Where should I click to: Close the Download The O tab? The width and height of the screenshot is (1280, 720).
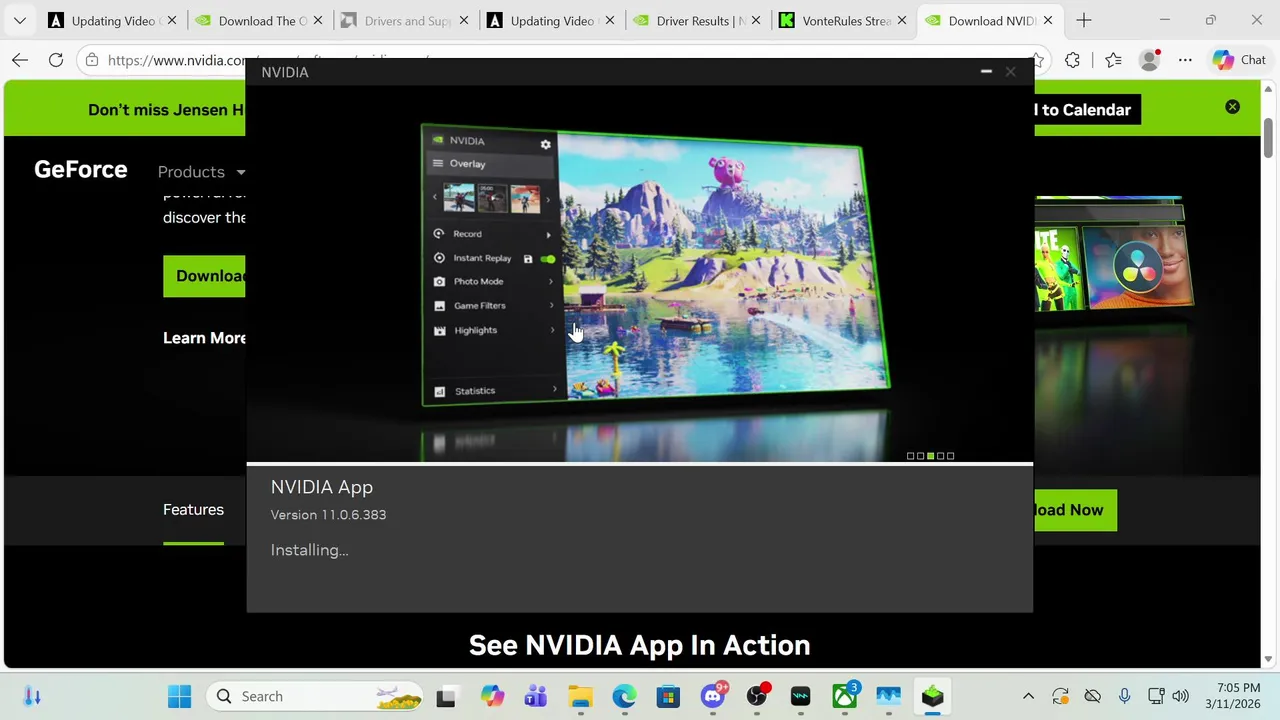point(317,20)
